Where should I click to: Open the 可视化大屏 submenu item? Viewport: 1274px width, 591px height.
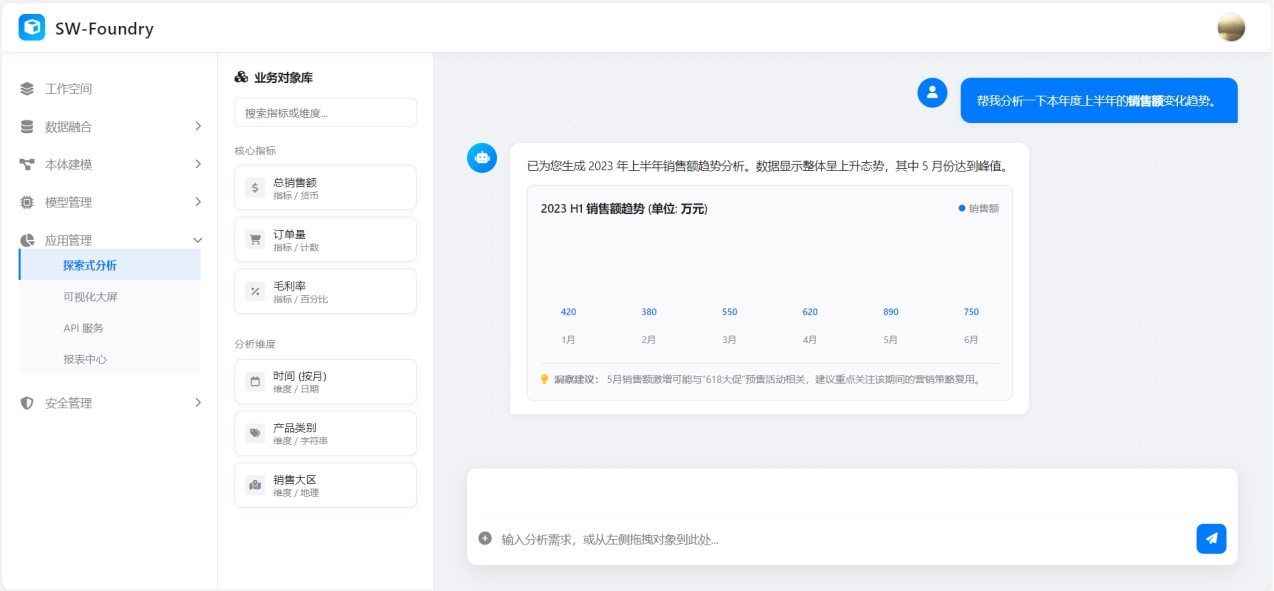(90, 297)
